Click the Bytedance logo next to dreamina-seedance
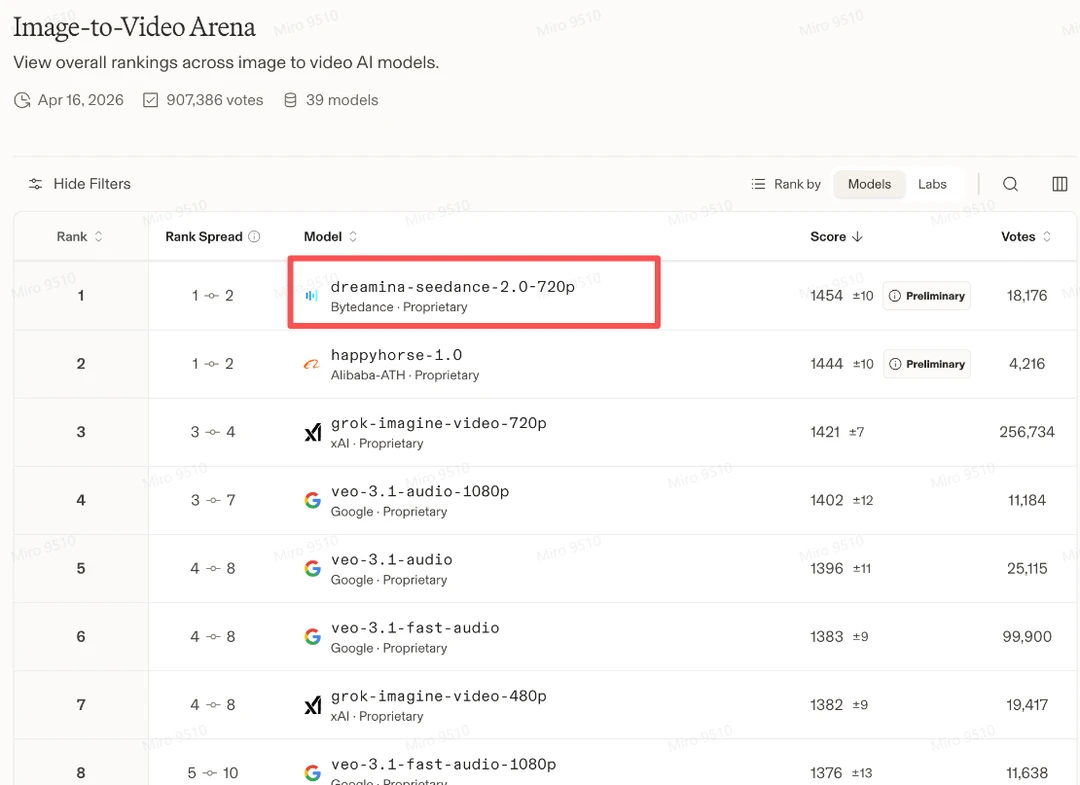 point(312,296)
